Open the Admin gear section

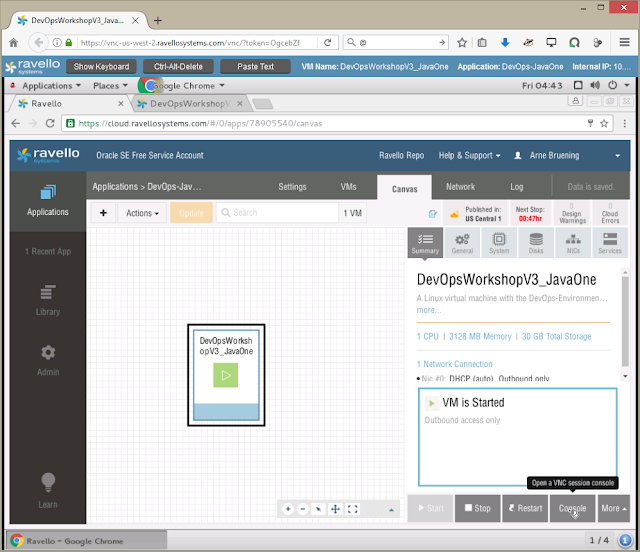(x=48, y=361)
